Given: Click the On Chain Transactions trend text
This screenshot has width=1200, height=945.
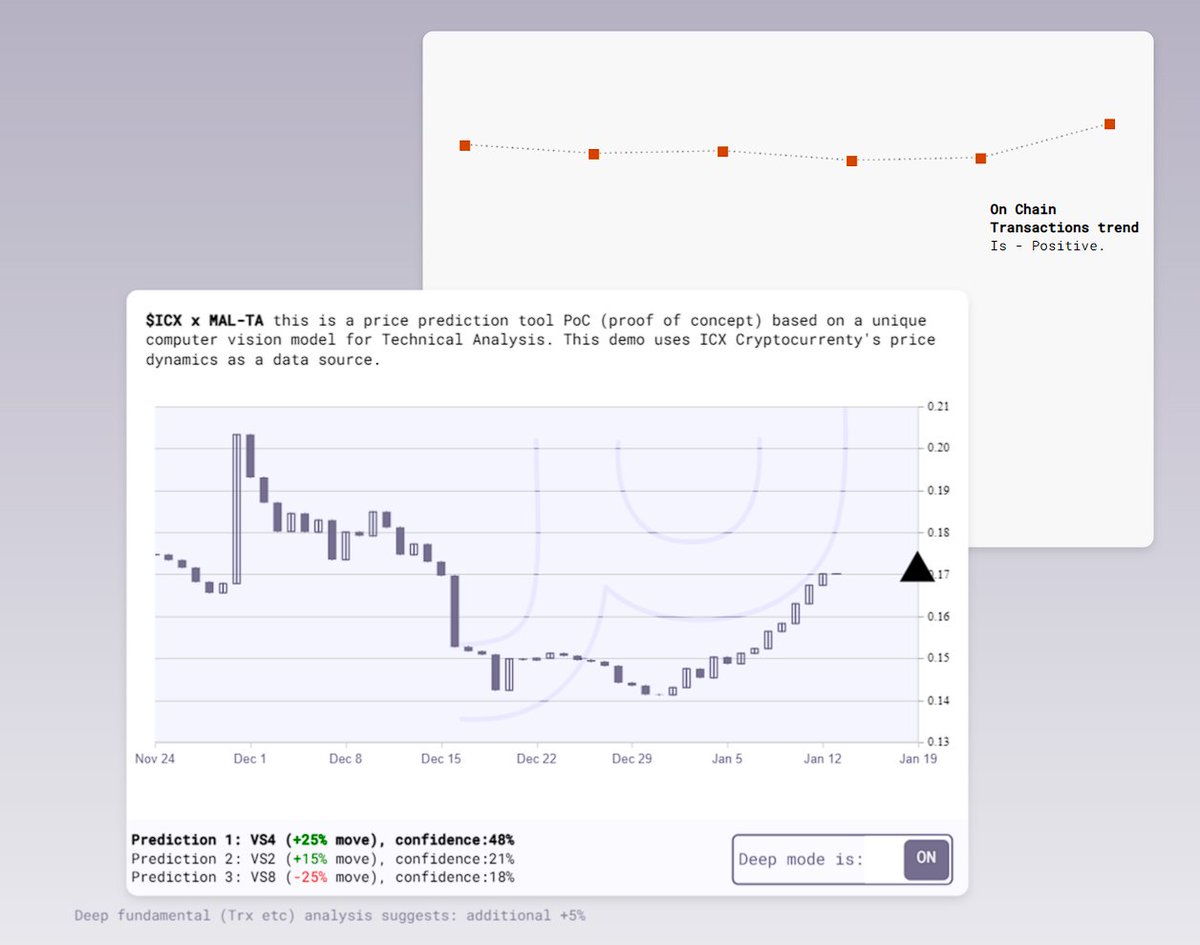Looking at the screenshot, I should point(1064,218).
